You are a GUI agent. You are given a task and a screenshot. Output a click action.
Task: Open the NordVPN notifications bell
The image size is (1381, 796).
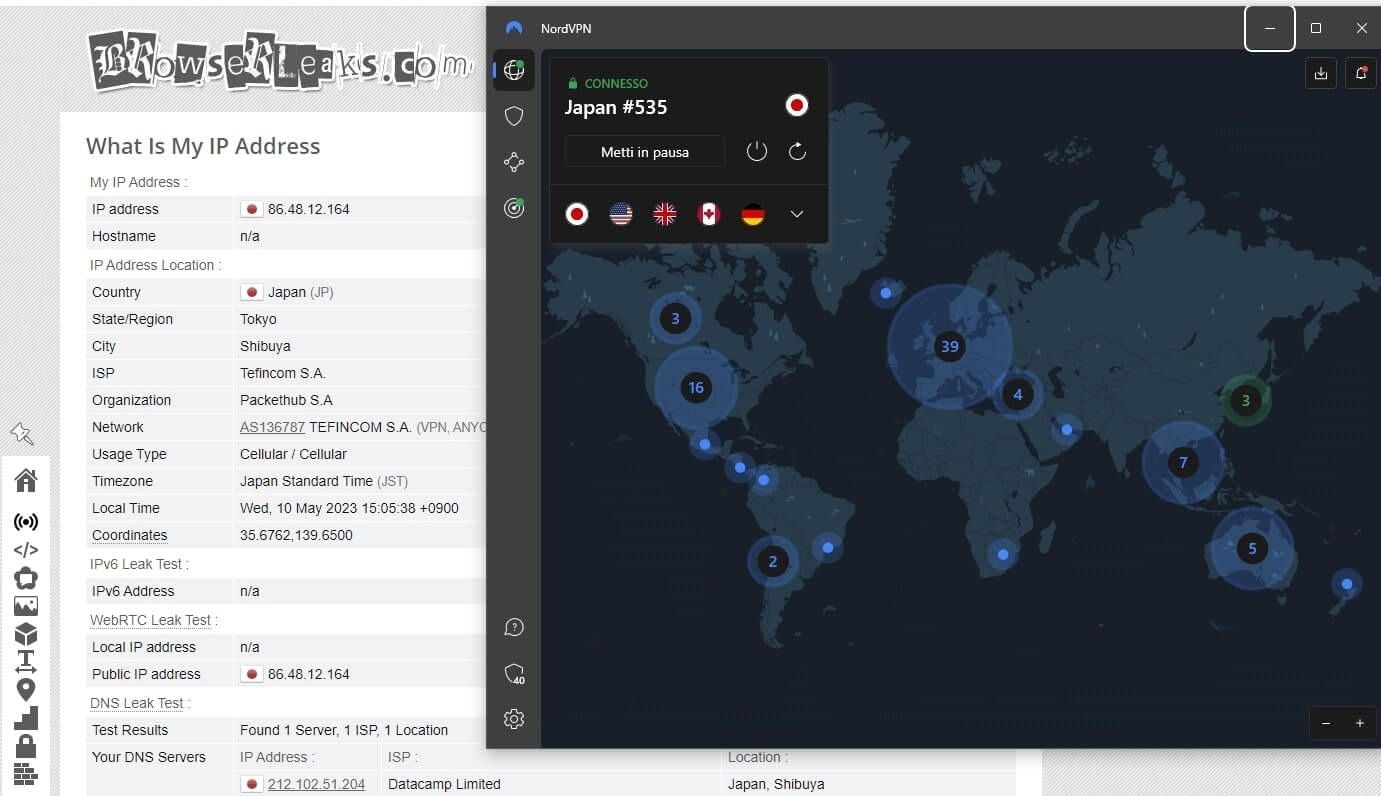(1361, 73)
